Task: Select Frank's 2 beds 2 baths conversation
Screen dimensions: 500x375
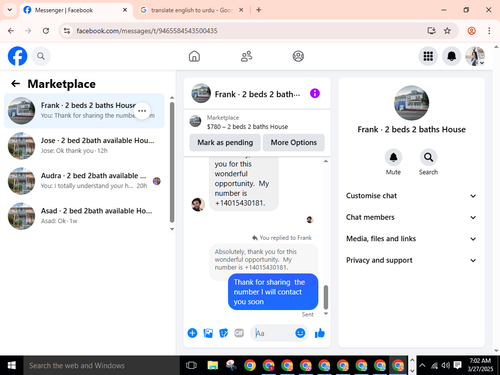Action: click(84, 111)
